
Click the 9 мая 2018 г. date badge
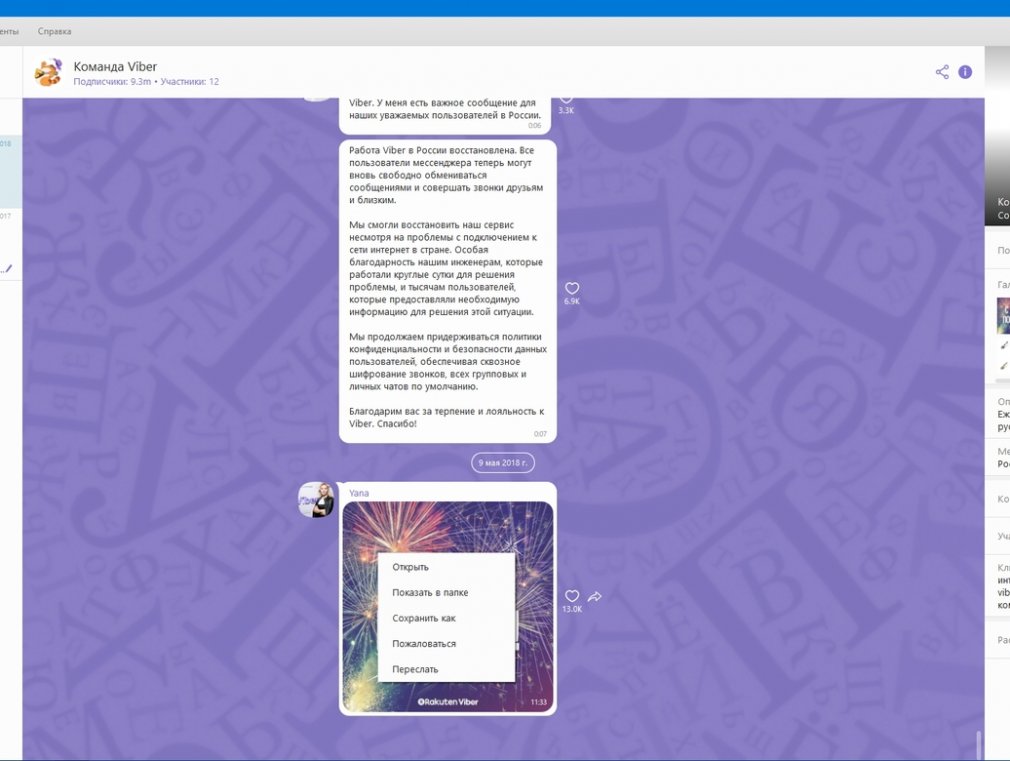503,463
